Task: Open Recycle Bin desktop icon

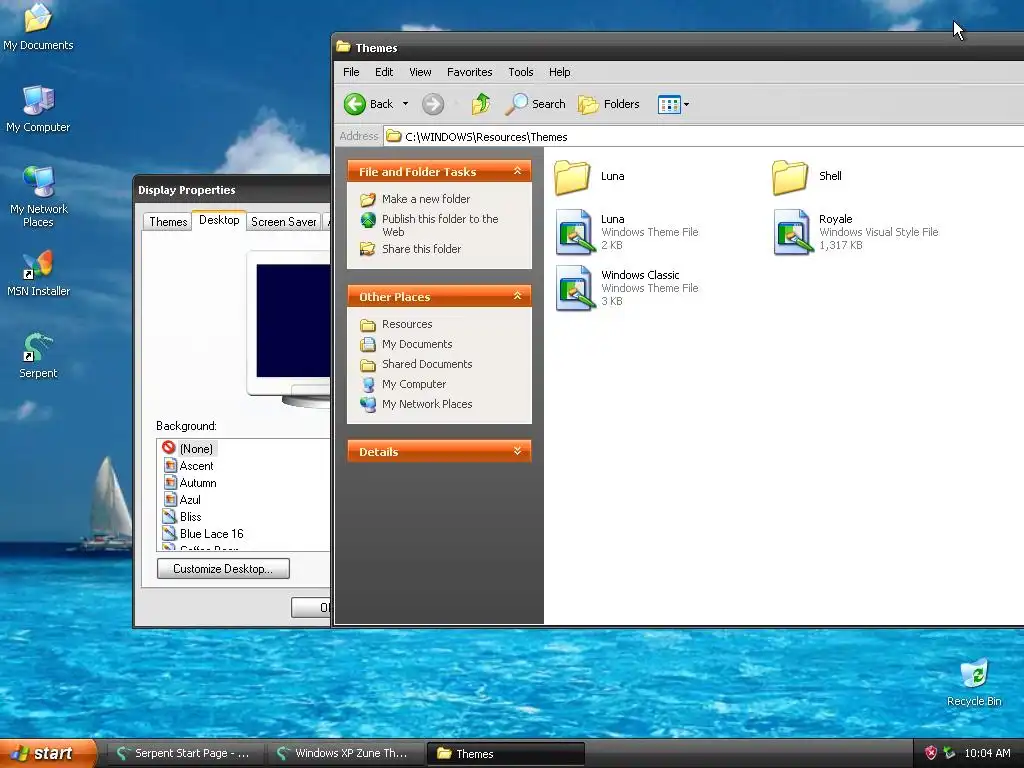Action: tap(974, 683)
